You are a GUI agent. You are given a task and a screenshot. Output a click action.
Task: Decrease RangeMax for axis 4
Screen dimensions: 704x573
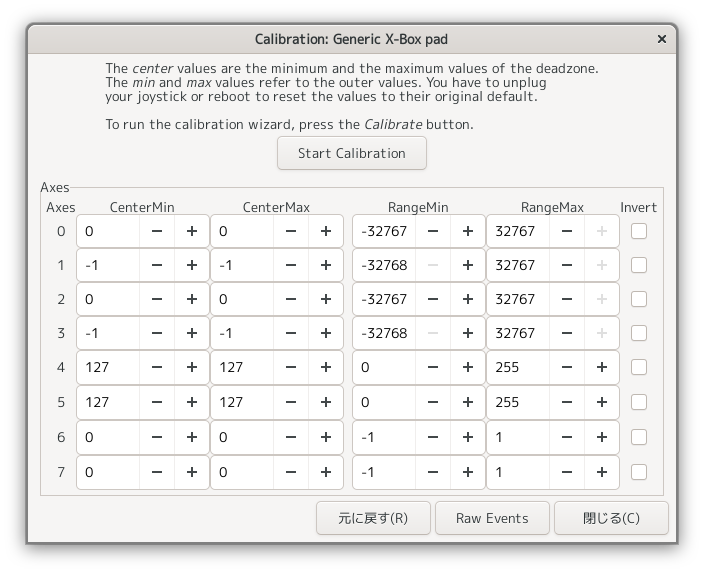pos(567,367)
